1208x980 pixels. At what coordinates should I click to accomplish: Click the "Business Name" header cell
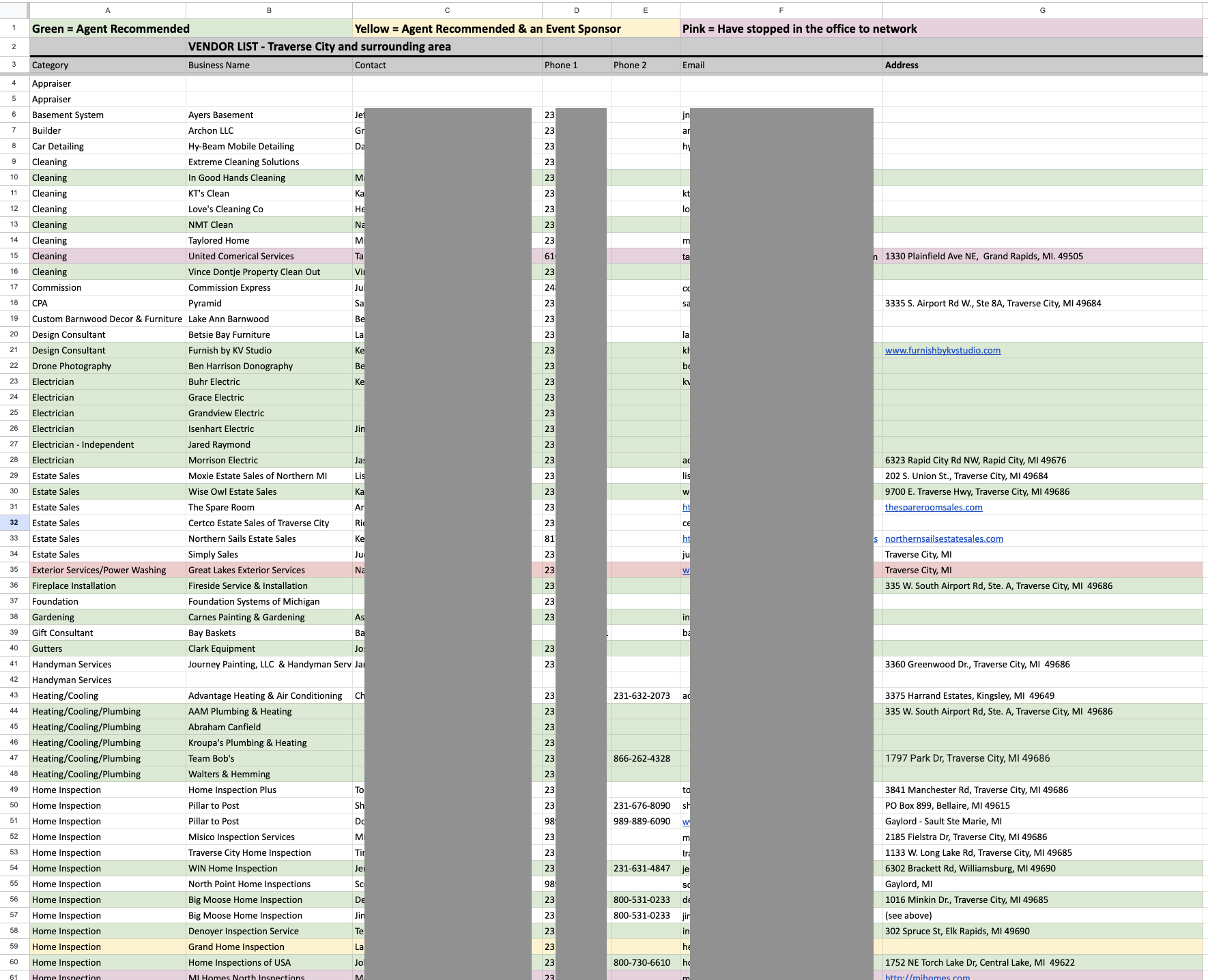point(269,65)
